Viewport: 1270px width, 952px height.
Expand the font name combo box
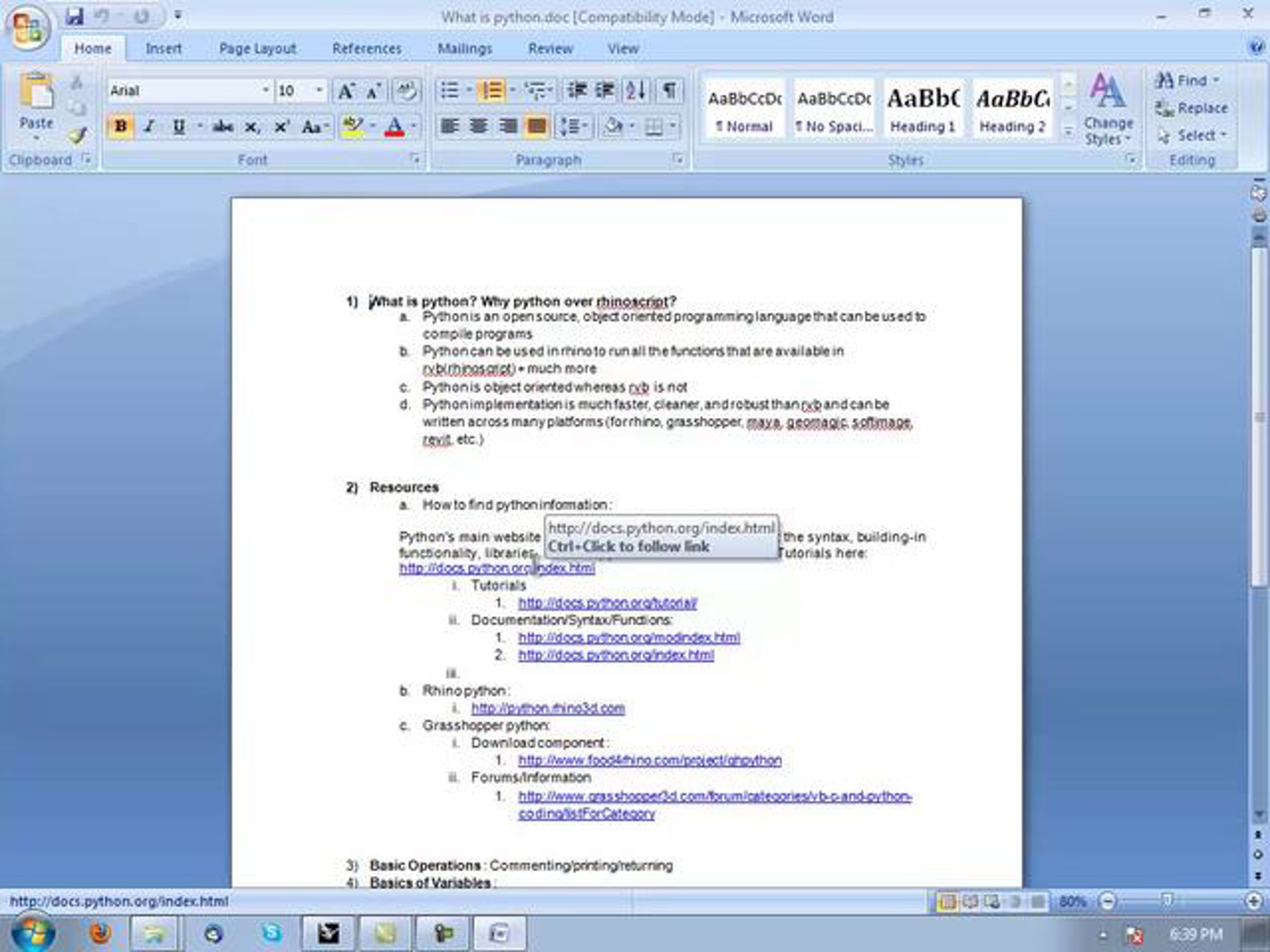(x=265, y=90)
